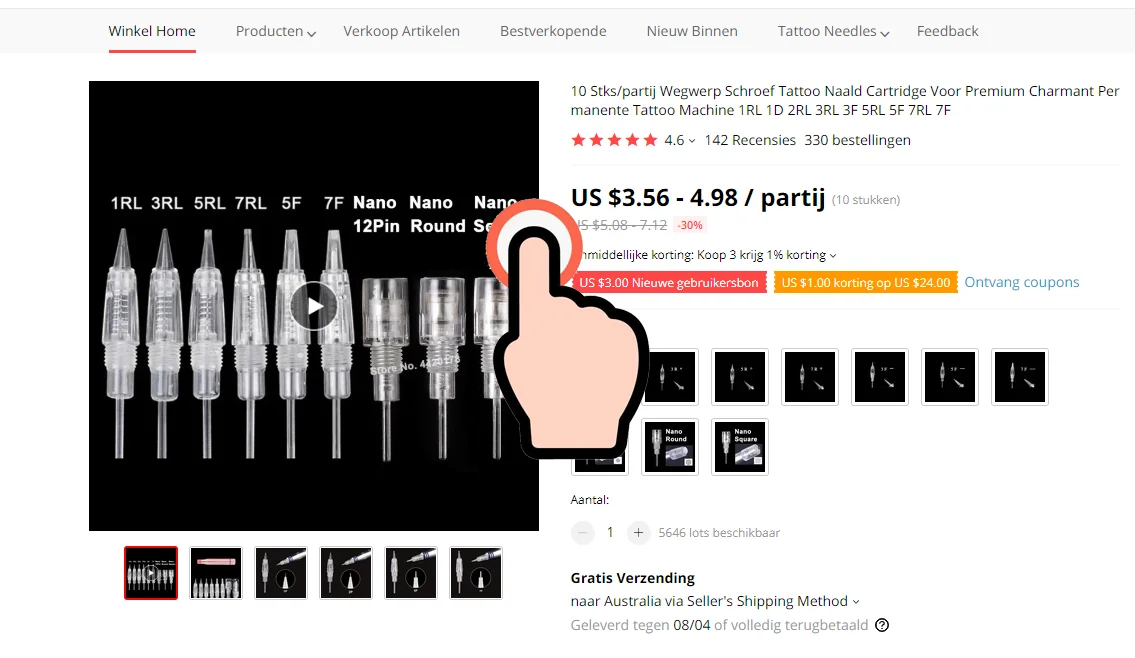Decrease quantity with the minus button
Screen dimensions: 1135x658
[x=582, y=533]
